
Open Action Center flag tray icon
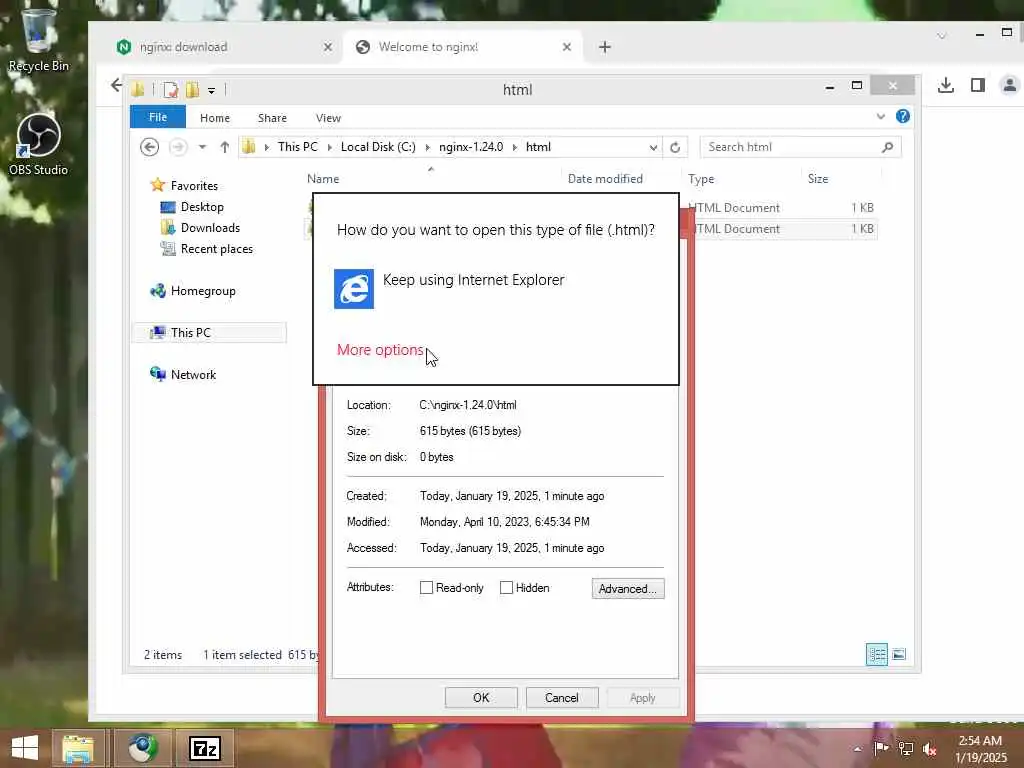pyautogui.click(x=881, y=748)
